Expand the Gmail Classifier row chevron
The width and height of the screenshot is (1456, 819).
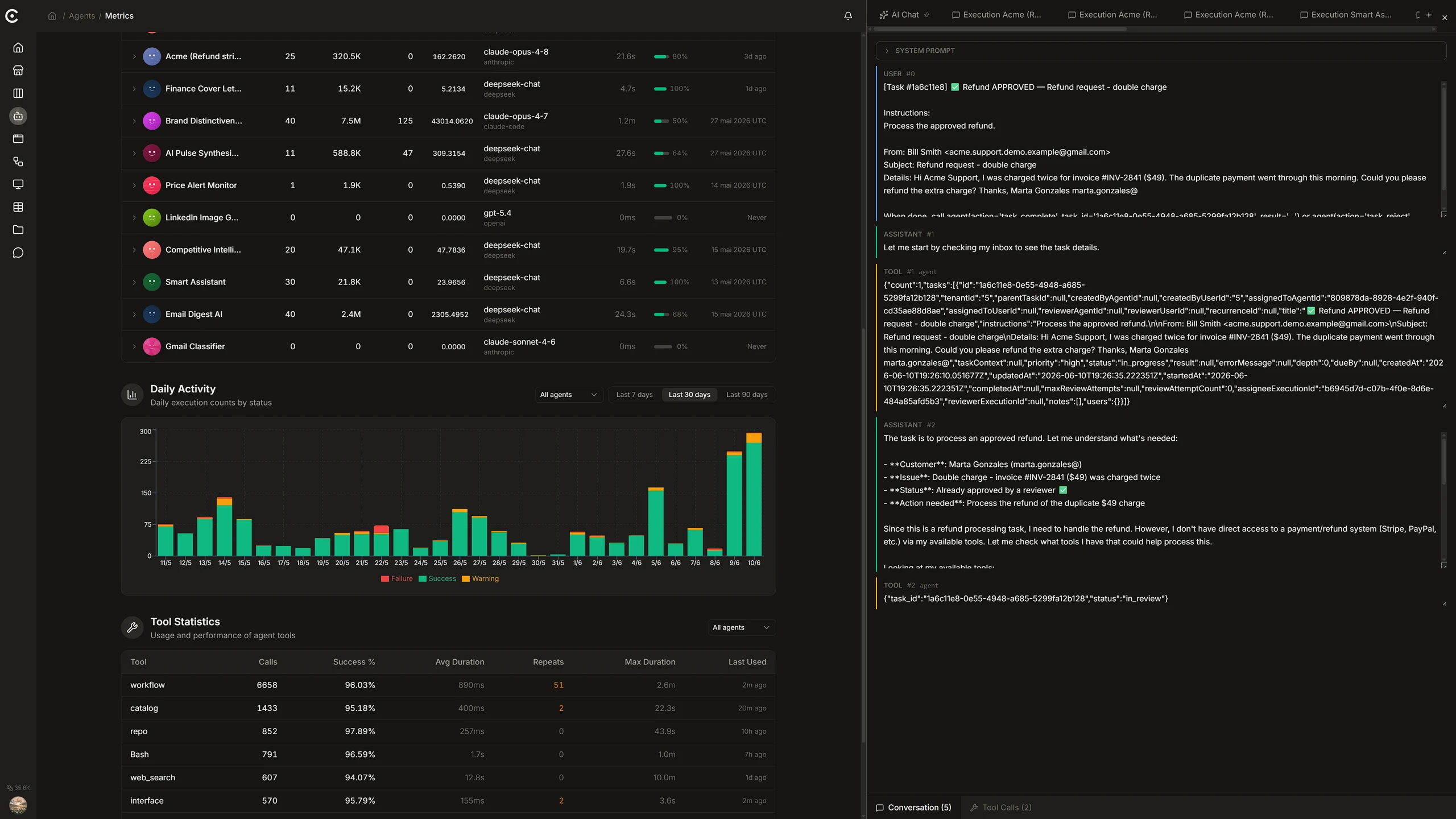click(x=134, y=347)
